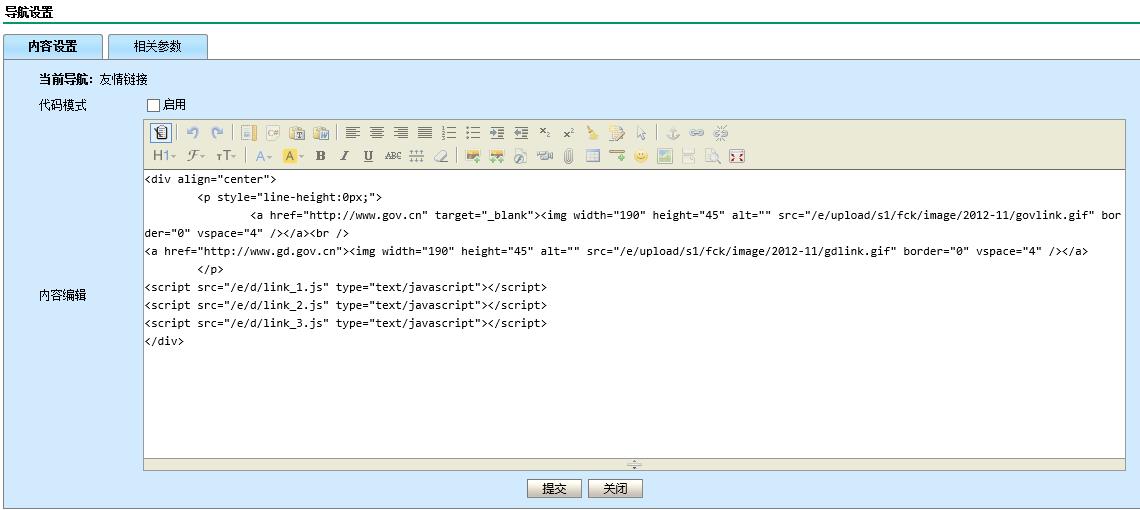Switch to the 内容设置 tab
The image size is (1140, 510).
pos(52,47)
